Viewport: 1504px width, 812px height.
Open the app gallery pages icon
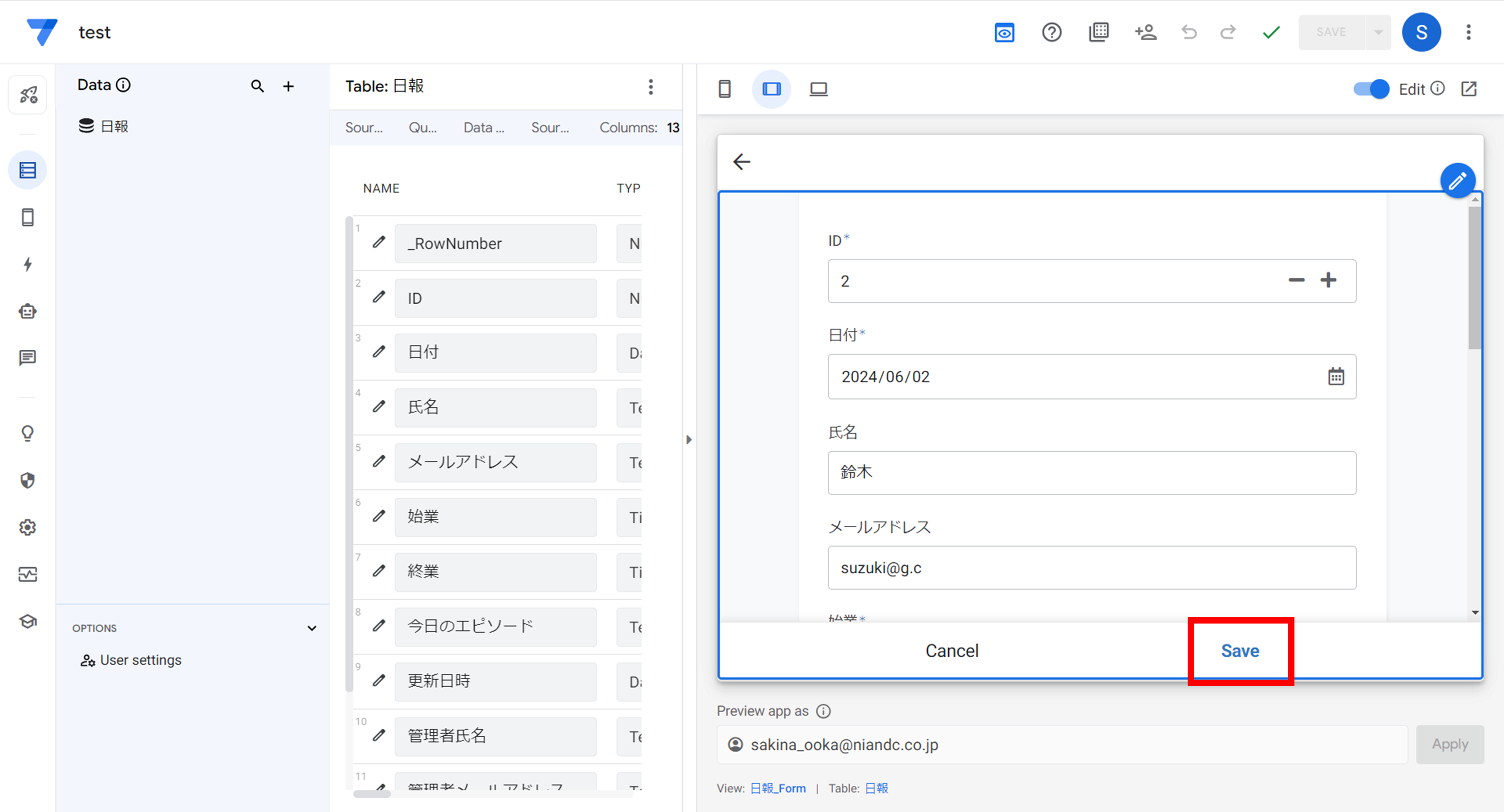1098,32
